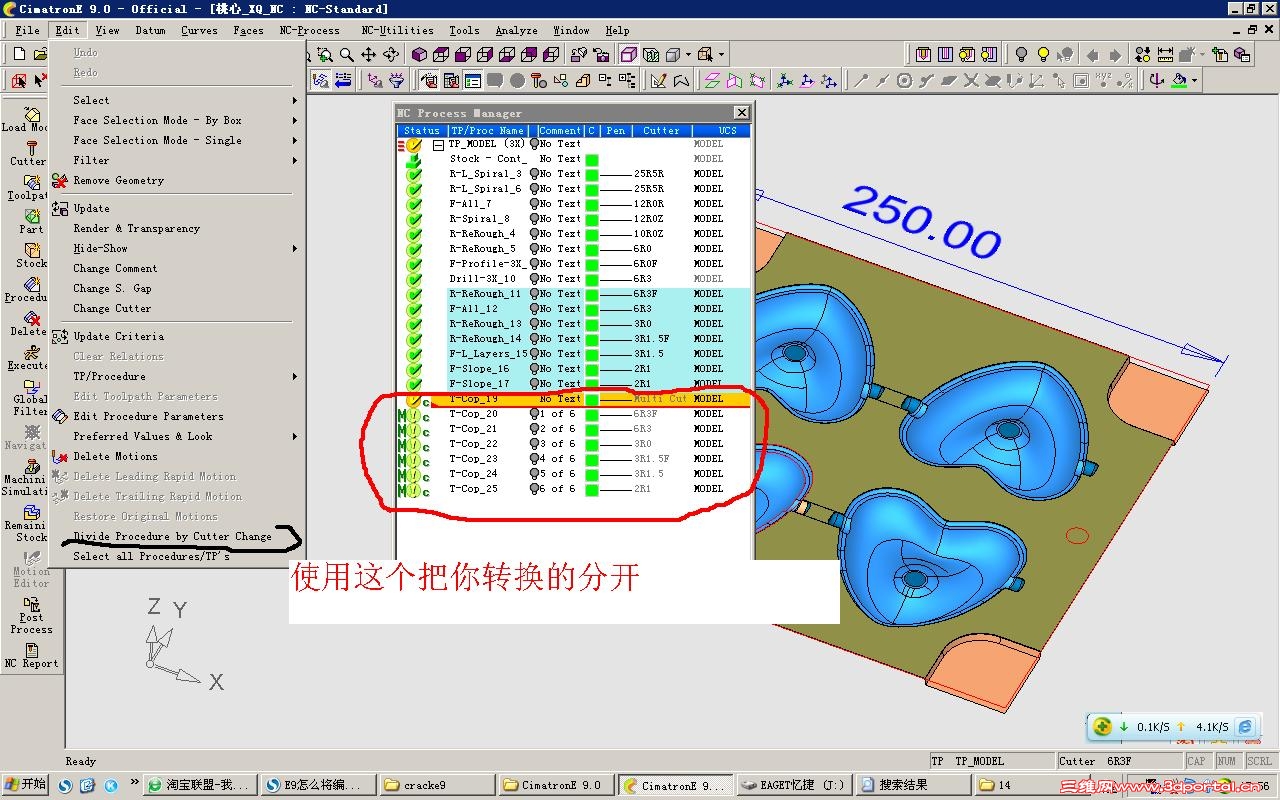
Task: Click the Delete guide icon
Action: (x=31, y=318)
